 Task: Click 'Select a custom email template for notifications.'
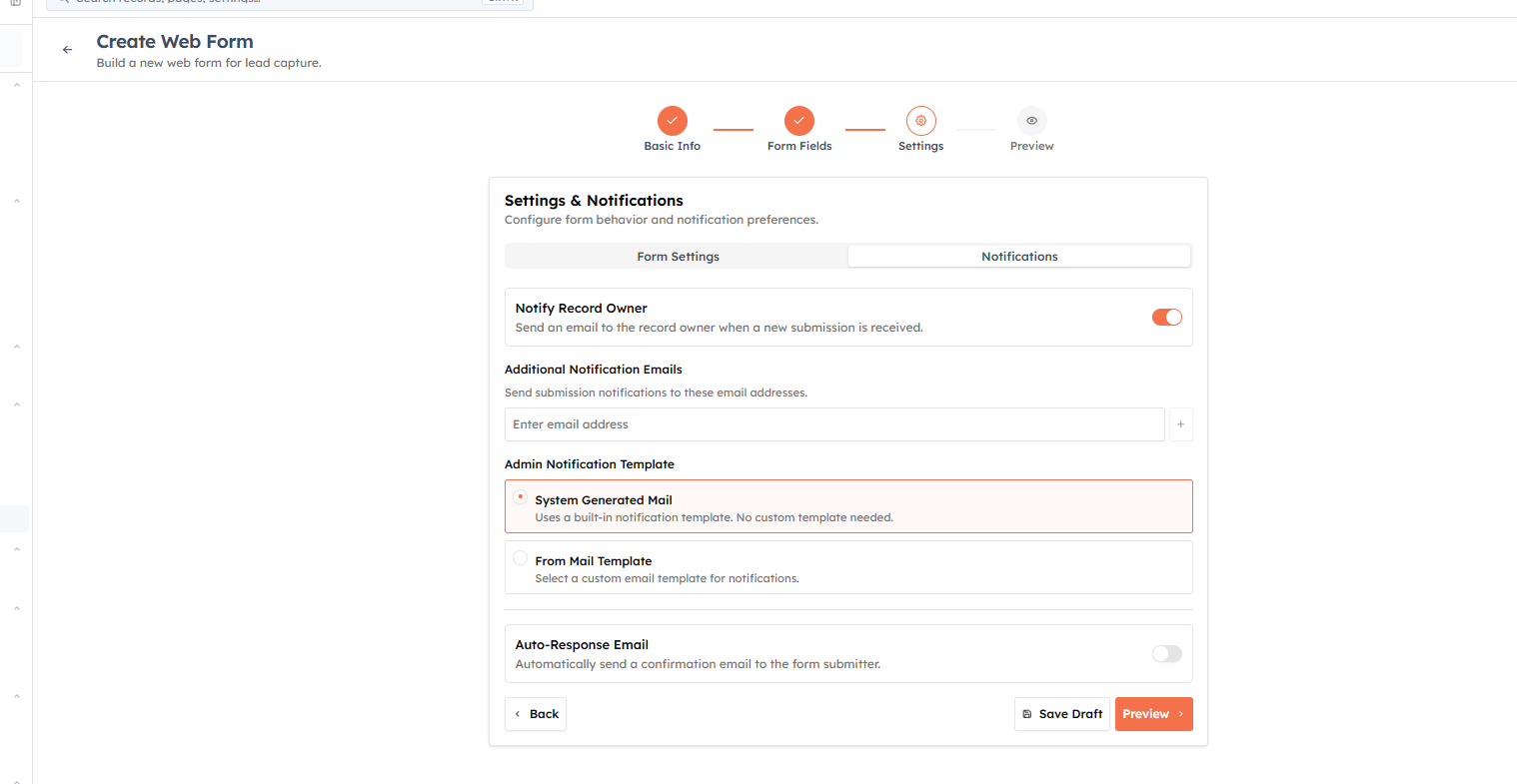667,578
